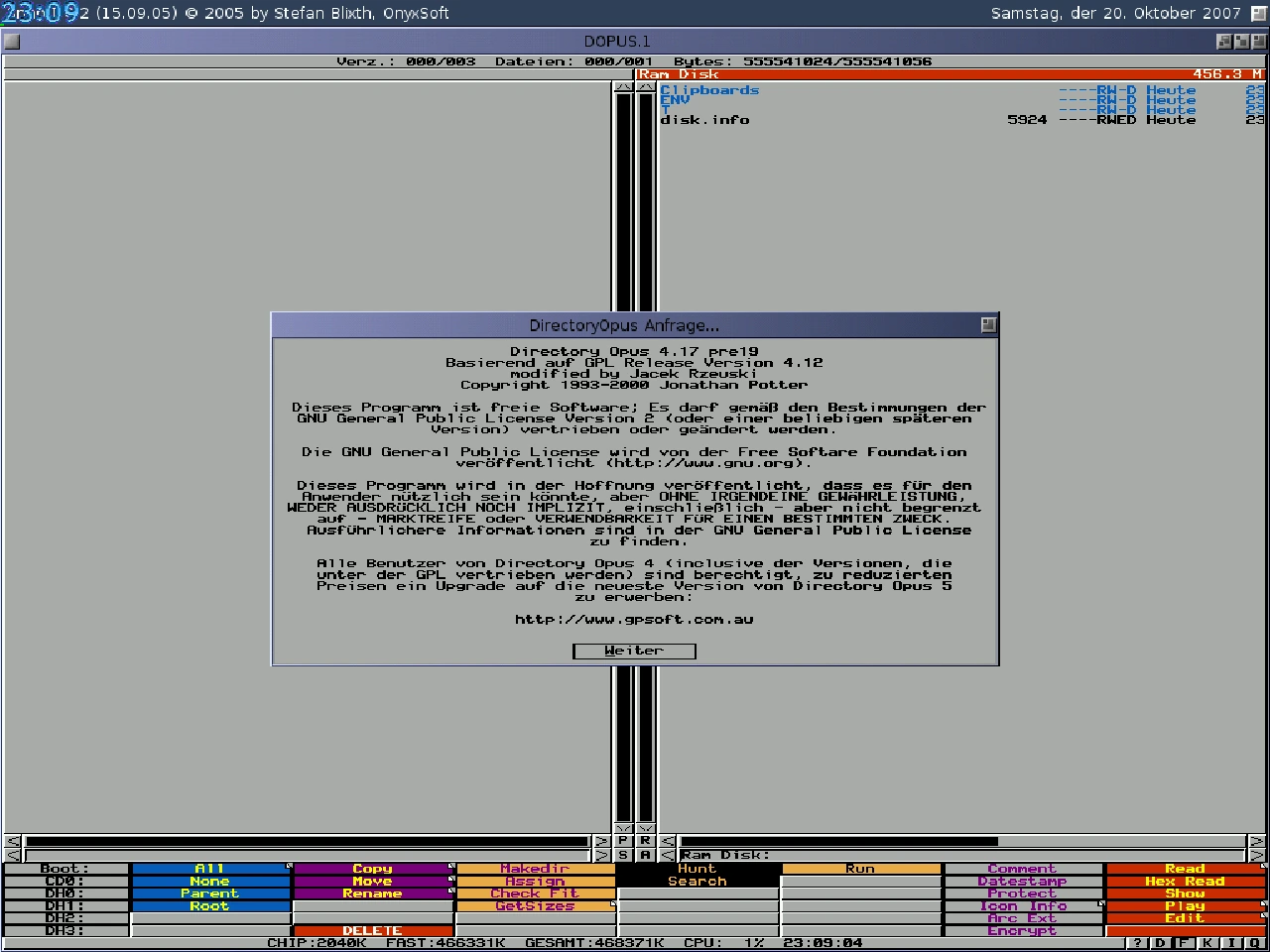Click the F gadget in the status bar
The width and height of the screenshot is (1270, 952).
(x=1184, y=943)
